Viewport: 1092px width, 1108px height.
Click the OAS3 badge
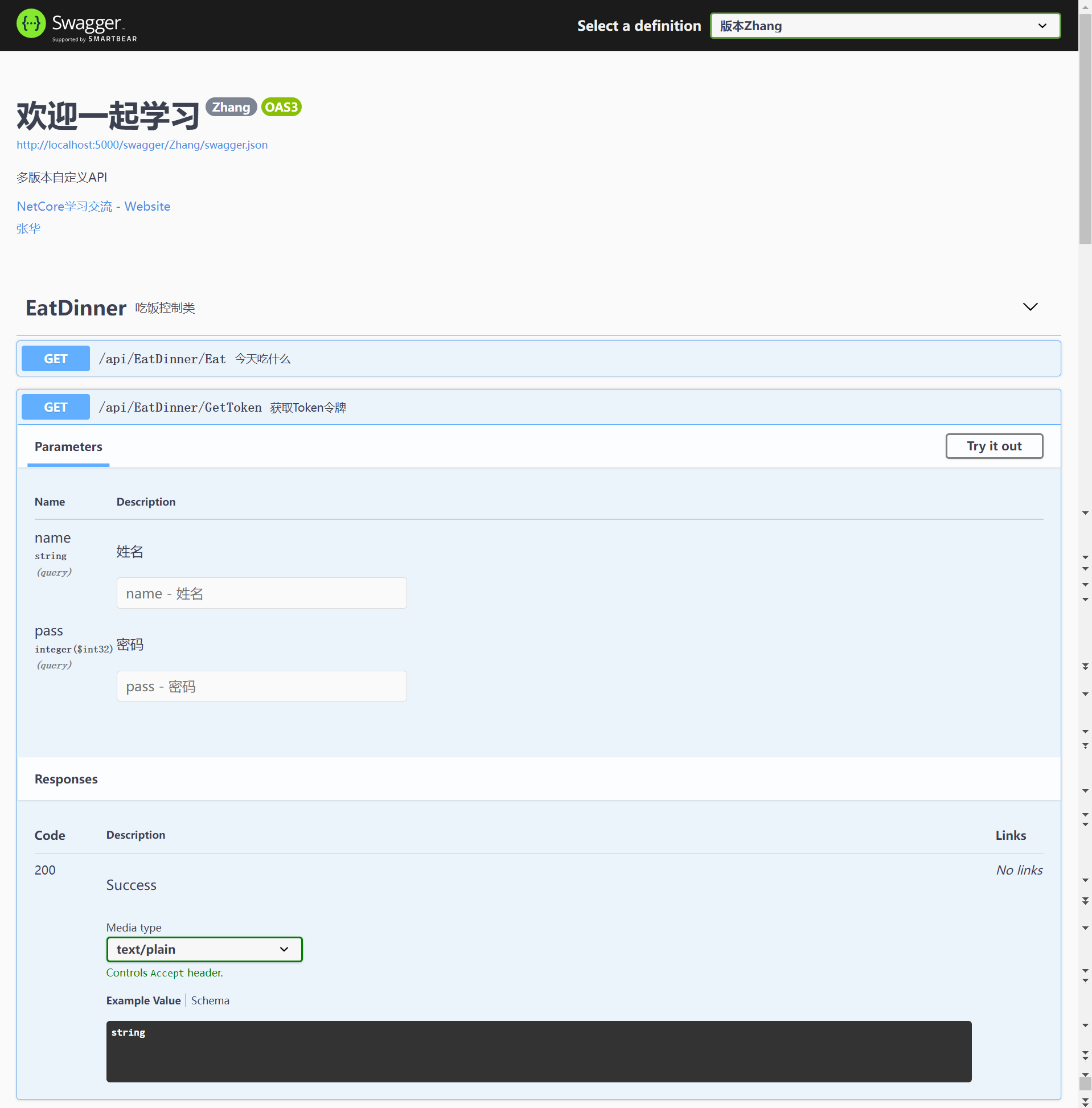281,107
